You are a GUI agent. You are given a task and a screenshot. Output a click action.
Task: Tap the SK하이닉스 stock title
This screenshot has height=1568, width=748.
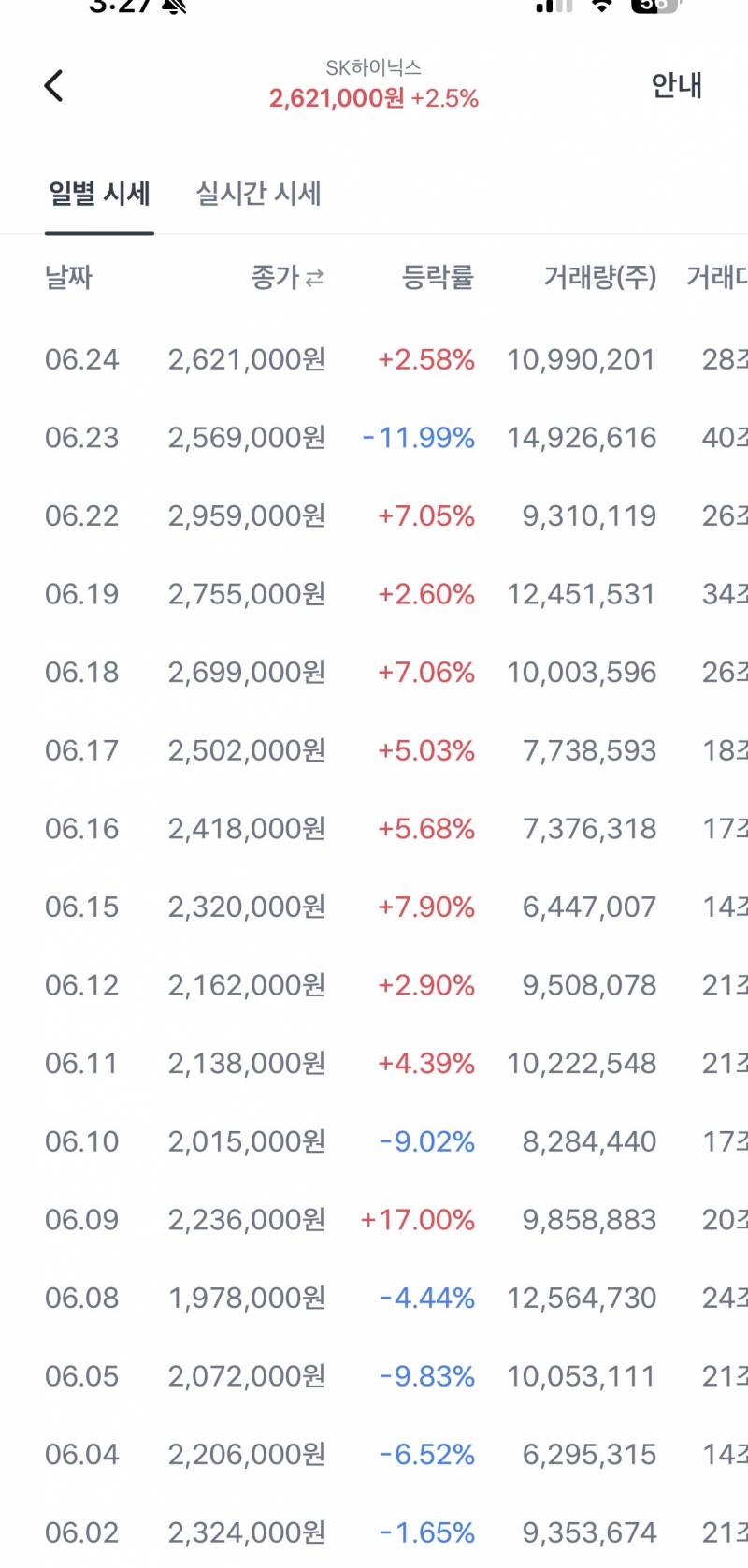pos(374,67)
